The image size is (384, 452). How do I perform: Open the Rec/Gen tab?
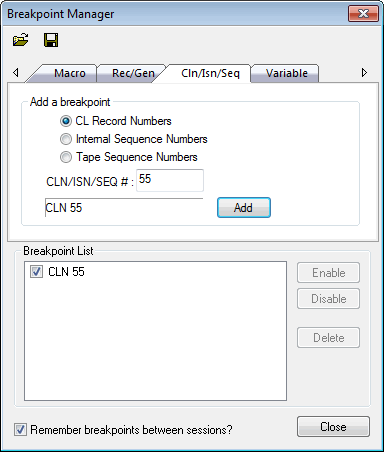pyautogui.click(x=133, y=73)
